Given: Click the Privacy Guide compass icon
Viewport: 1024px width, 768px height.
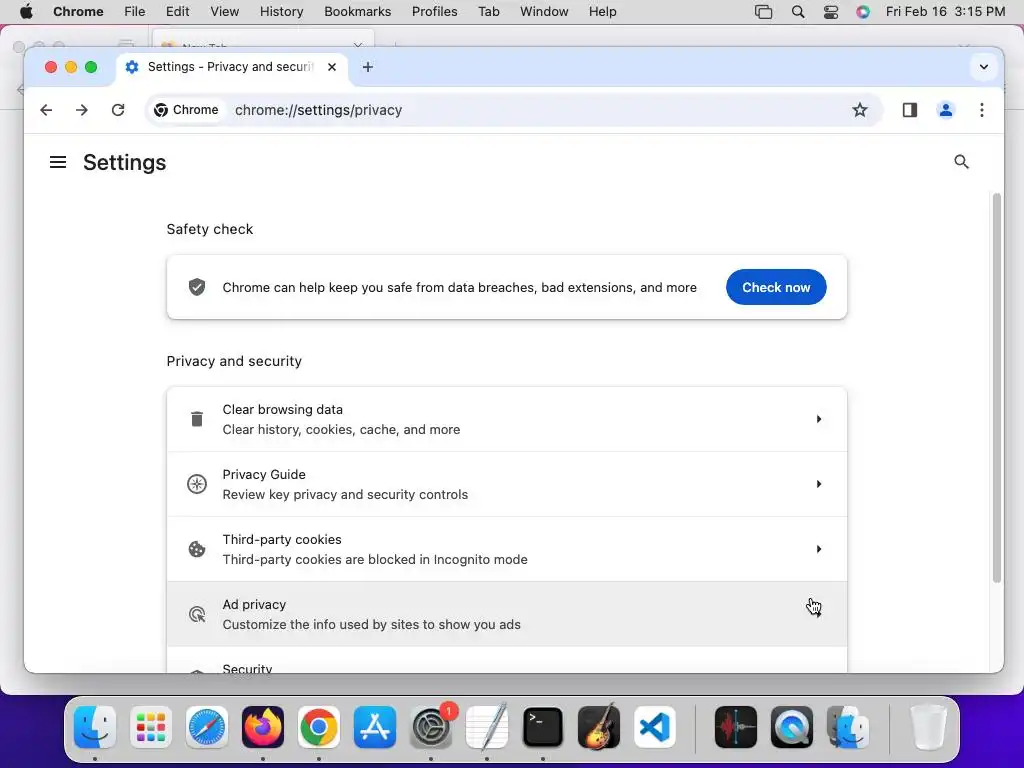Looking at the screenshot, I should (197, 484).
